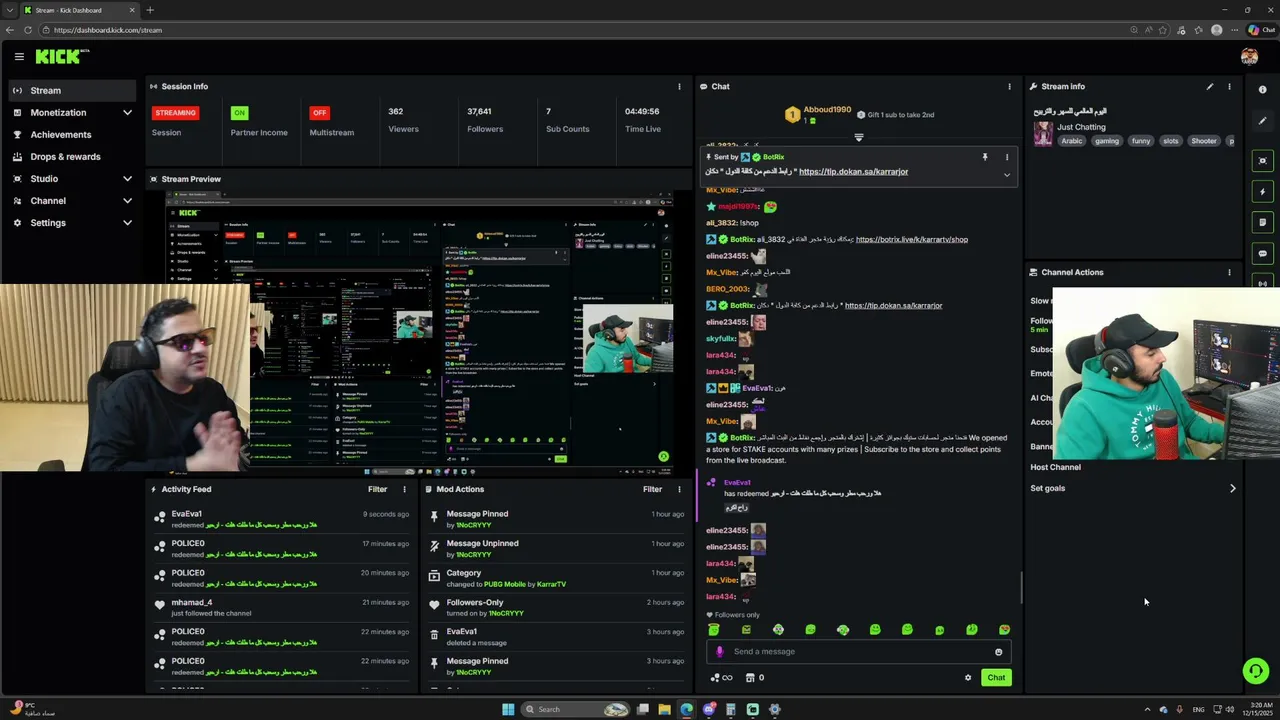Select the last green heart-eyes emote
This screenshot has height=720, width=1280.
[1004, 630]
